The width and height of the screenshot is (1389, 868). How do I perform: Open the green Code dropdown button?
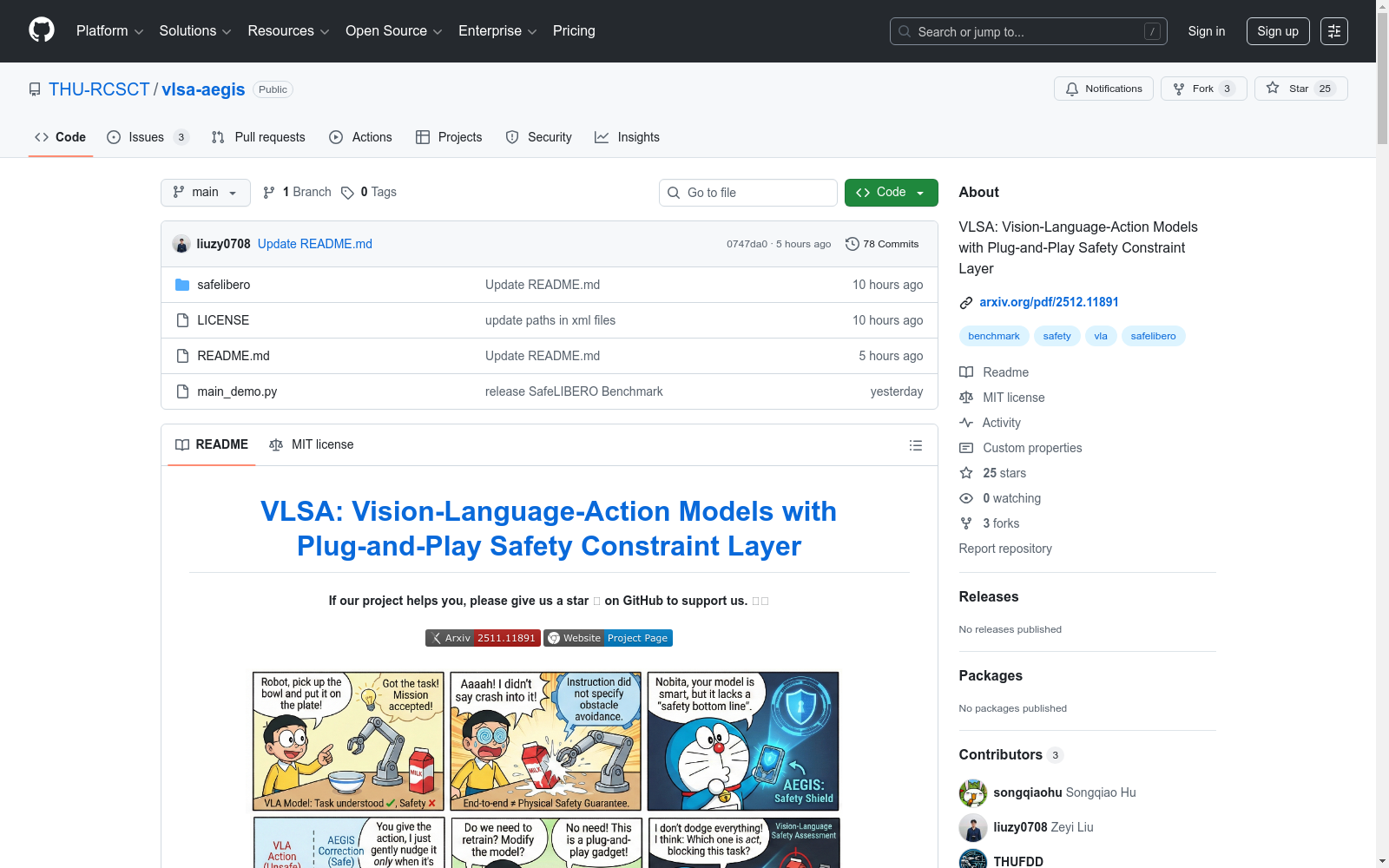pyautogui.click(x=892, y=193)
